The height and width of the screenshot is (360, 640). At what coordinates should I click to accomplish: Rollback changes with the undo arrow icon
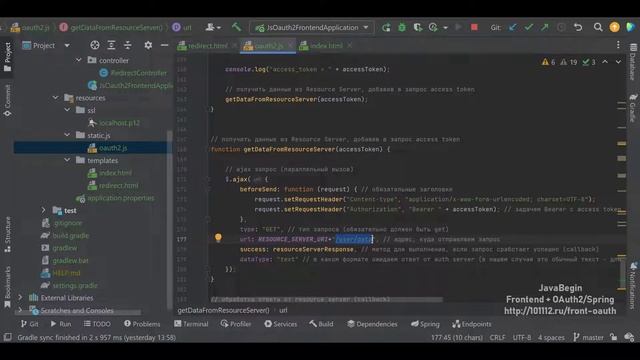pos(578,27)
